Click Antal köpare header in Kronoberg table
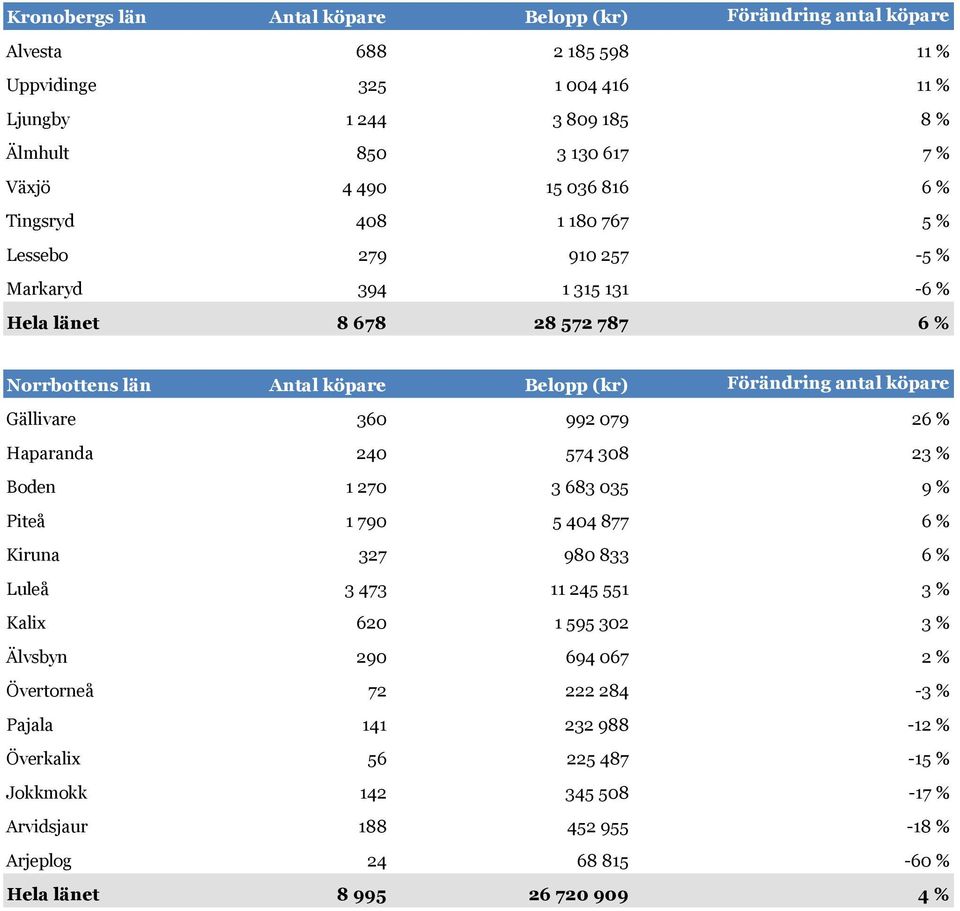The height and width of the screenshot is (911, 960). tap(327, 17)
